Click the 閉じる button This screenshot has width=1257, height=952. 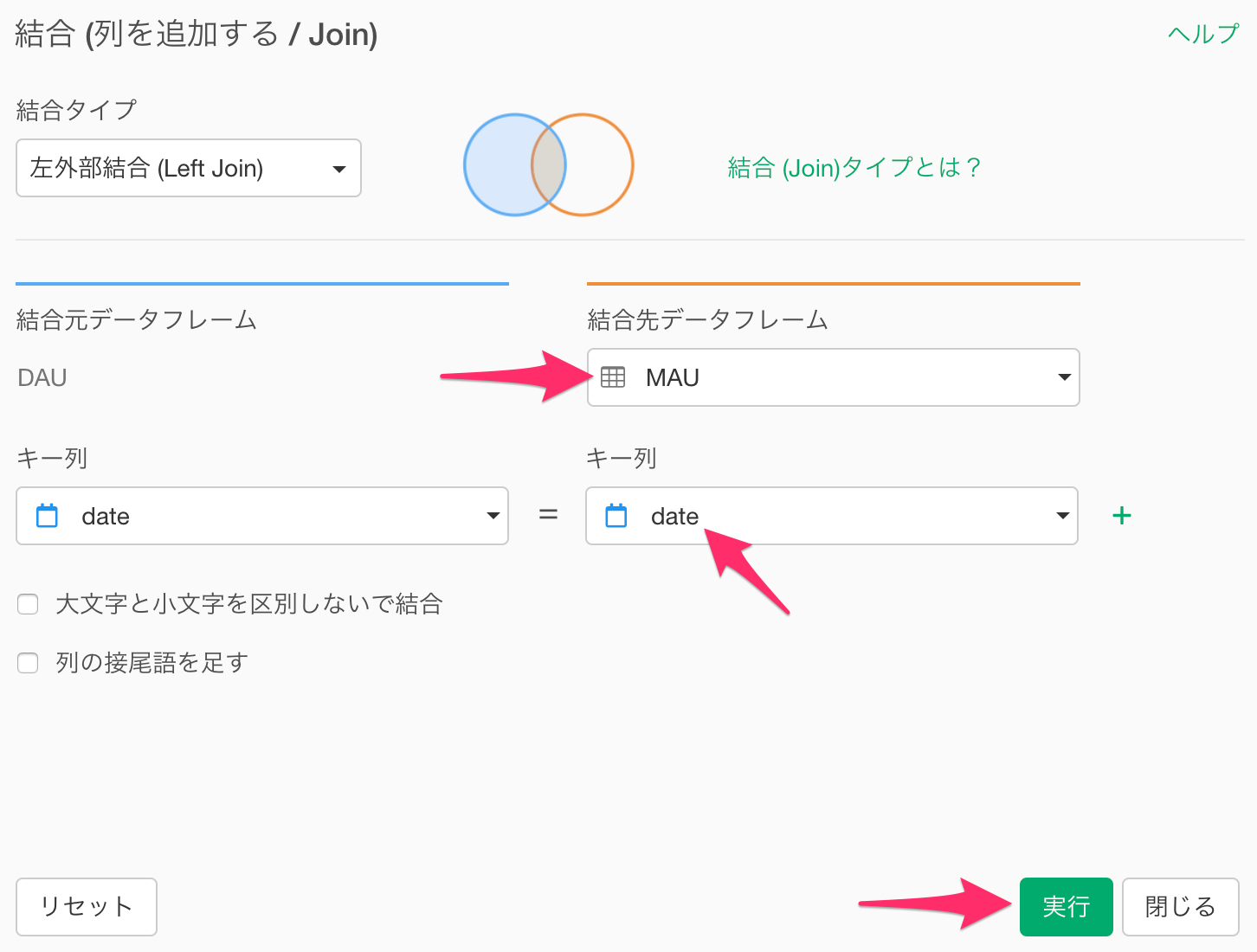(x=1181, y=907)
